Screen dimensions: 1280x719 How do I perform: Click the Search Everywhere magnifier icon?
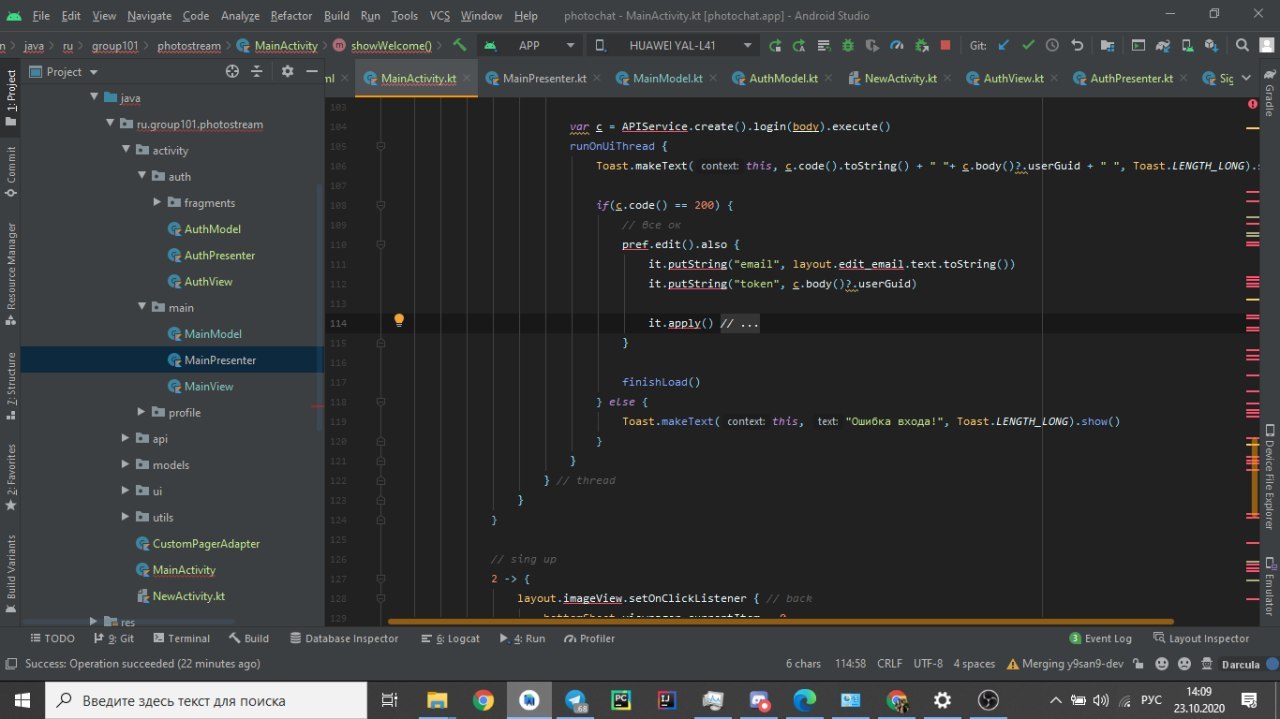1241,45
